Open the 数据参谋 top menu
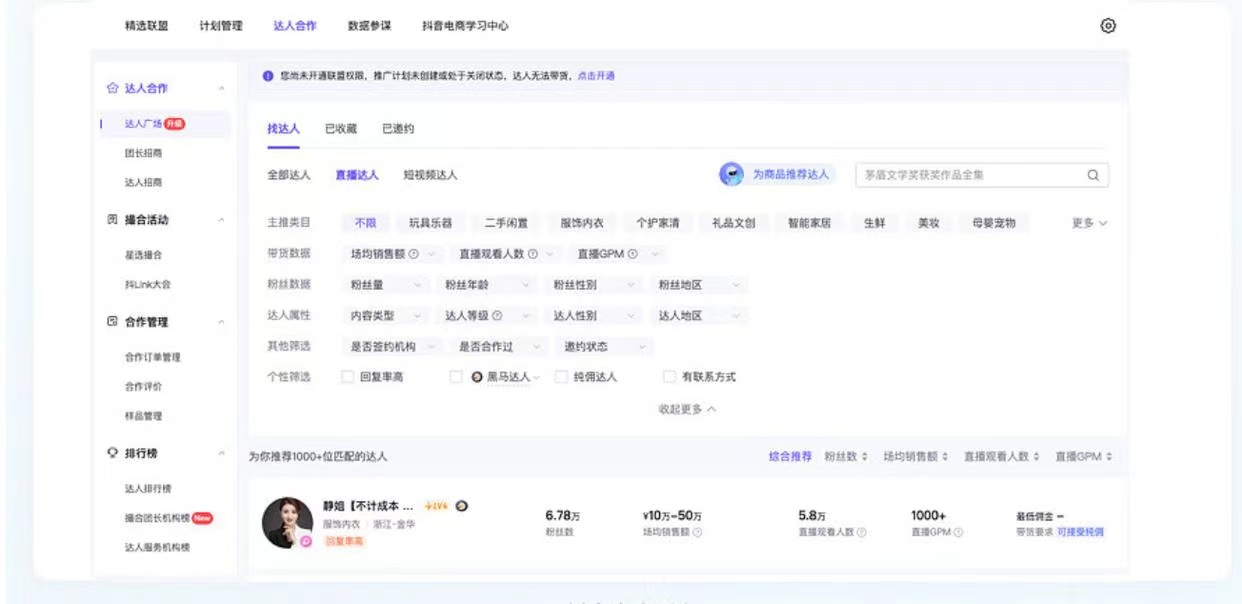The width and height of the screenshot is (1242, 604). pyautogui.click(x=369, y=26)
